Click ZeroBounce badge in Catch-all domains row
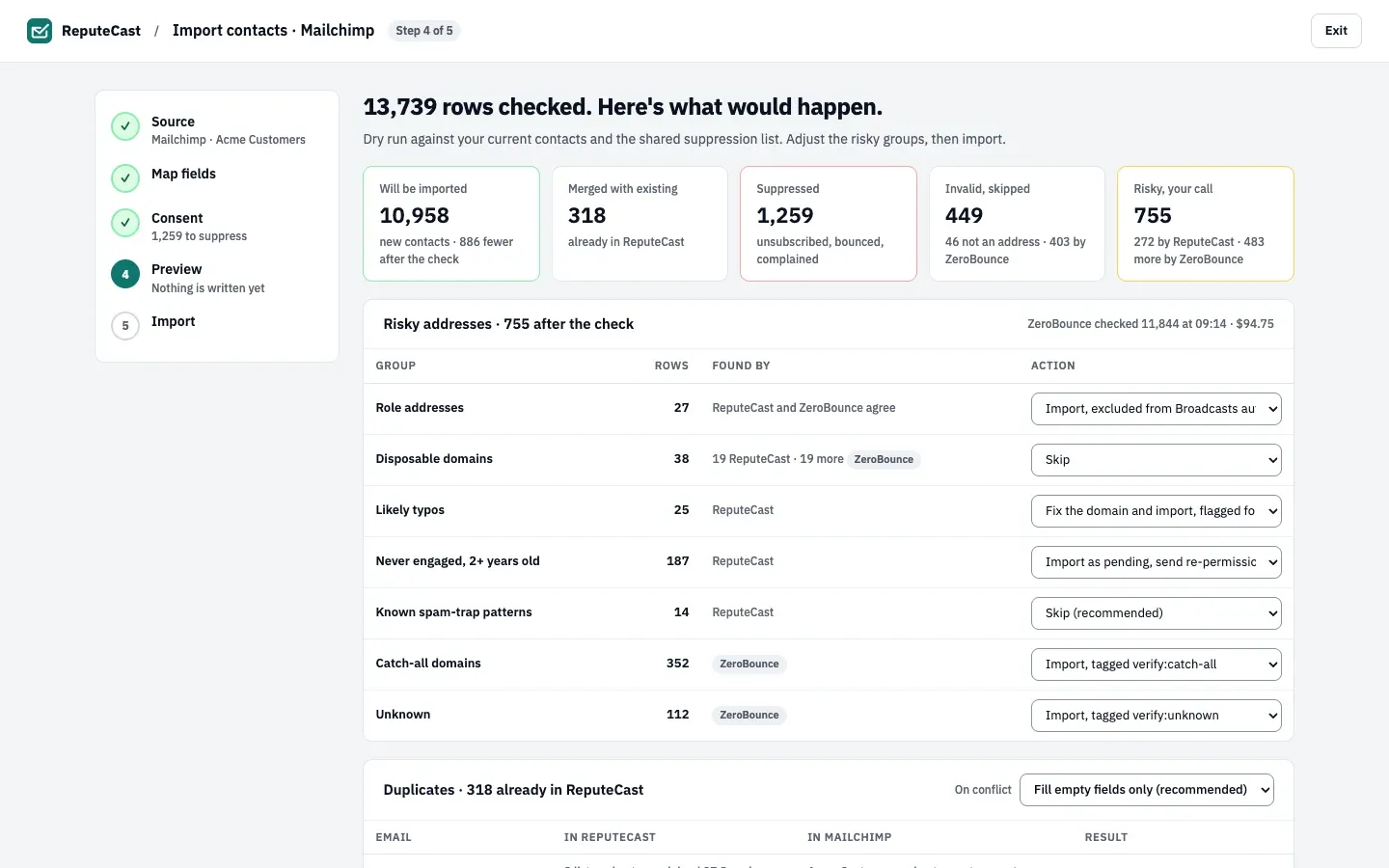Viewport: 1389px width, 868px height. coord(749,665)
